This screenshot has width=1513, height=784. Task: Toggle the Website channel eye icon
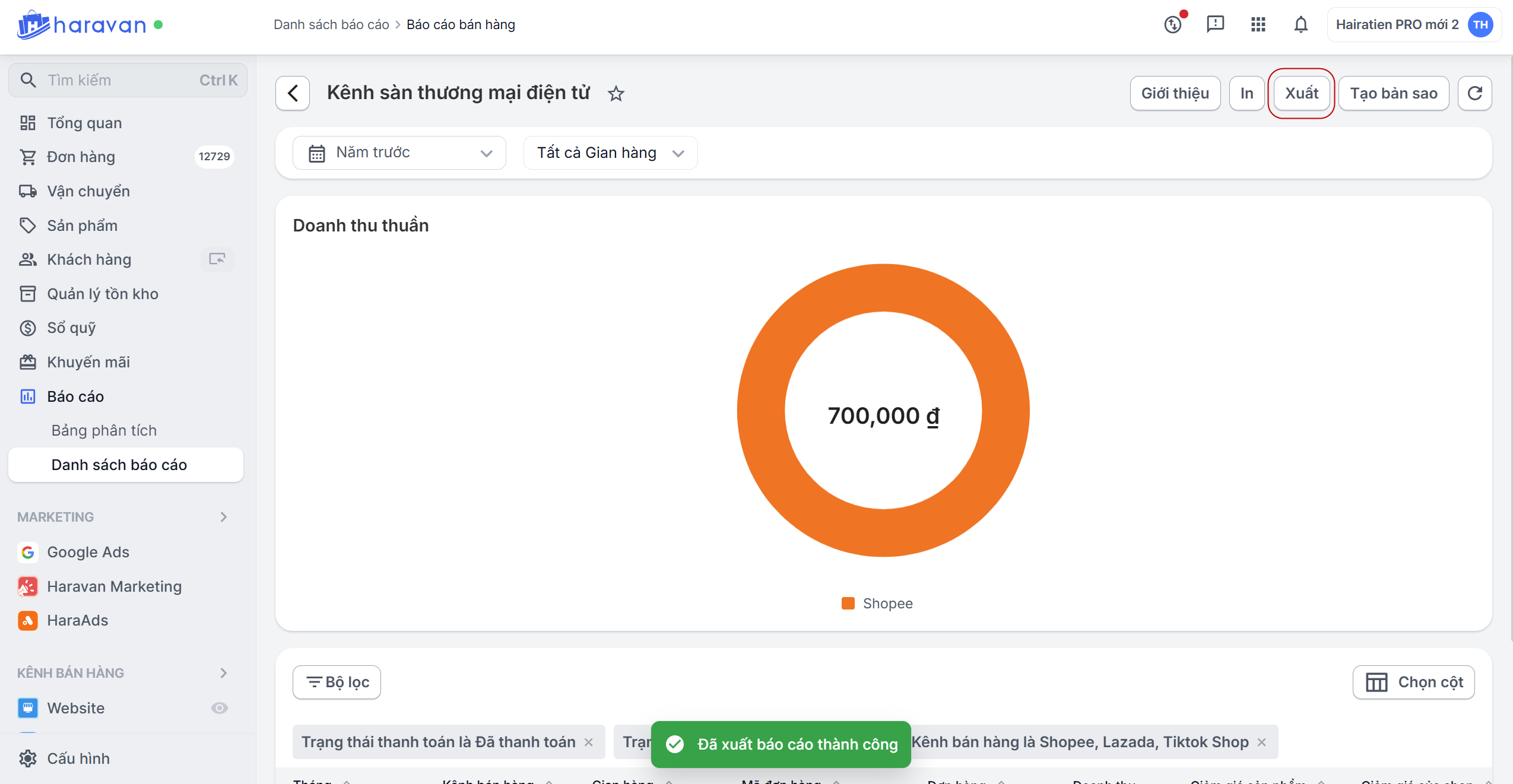pyautogui.click(x=219, y=708)
